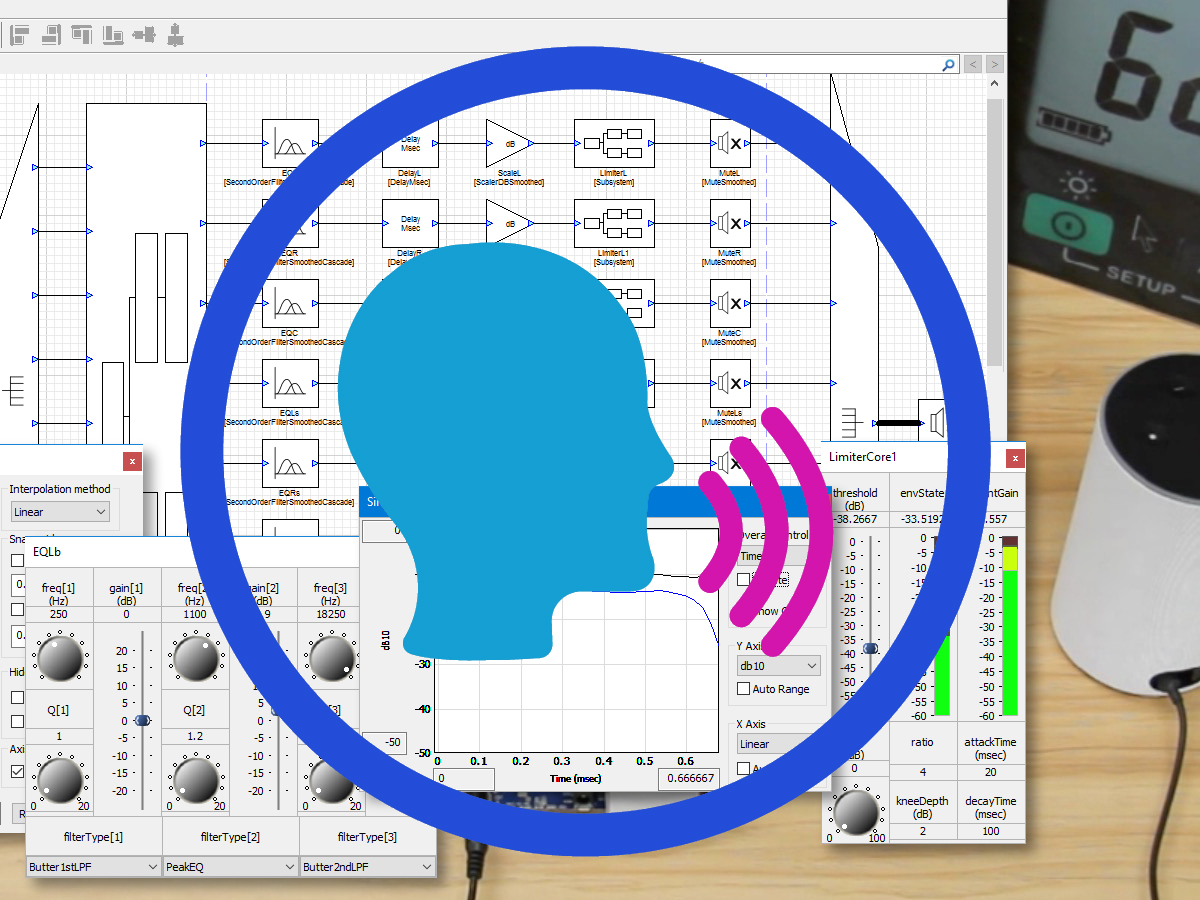Image resolution: width=1200 pixels, height=900 pixels.
Task: Click the gain[1] slider handle
Action: click(x=142, y=720)
